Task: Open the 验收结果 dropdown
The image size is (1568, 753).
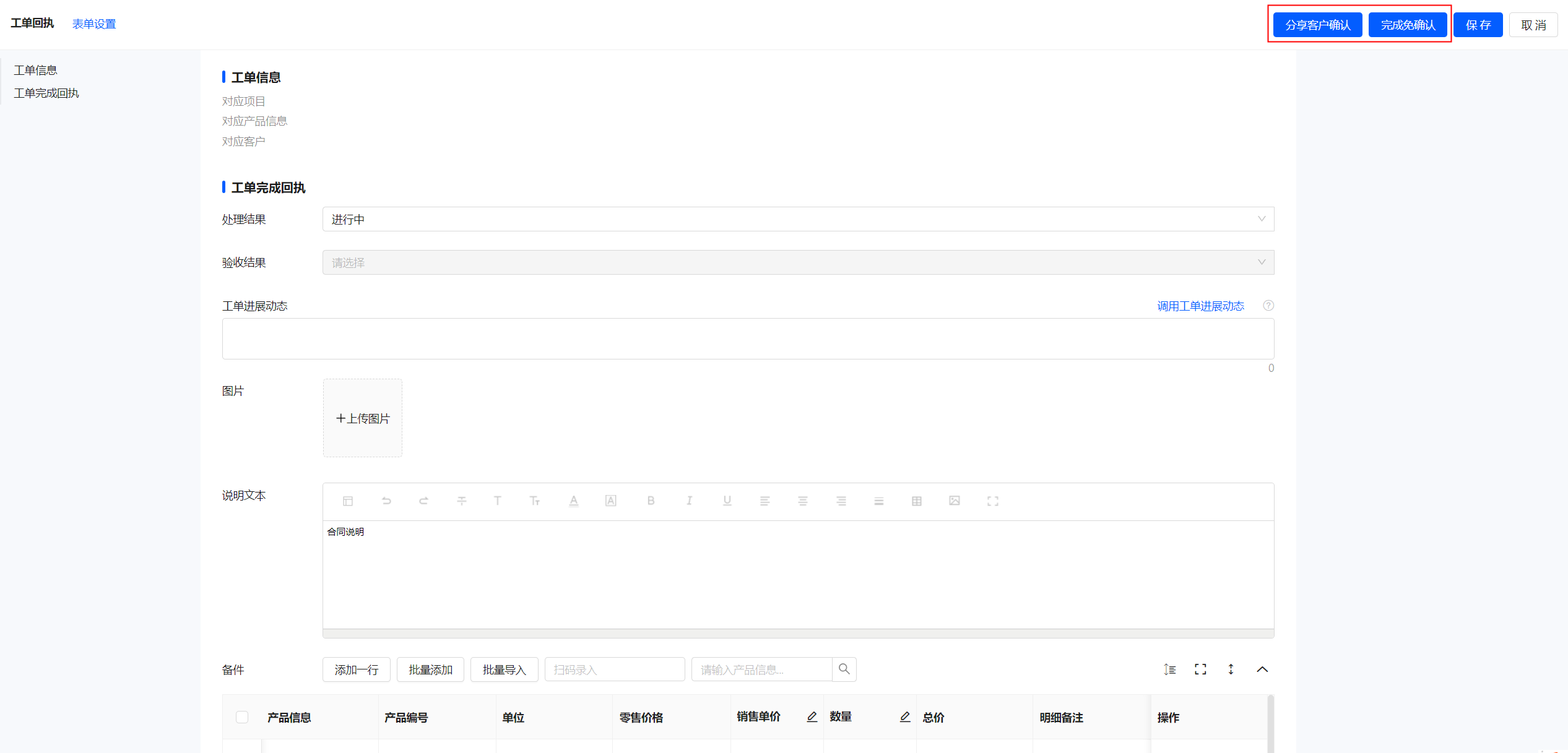Action: [x=798, y=262]
